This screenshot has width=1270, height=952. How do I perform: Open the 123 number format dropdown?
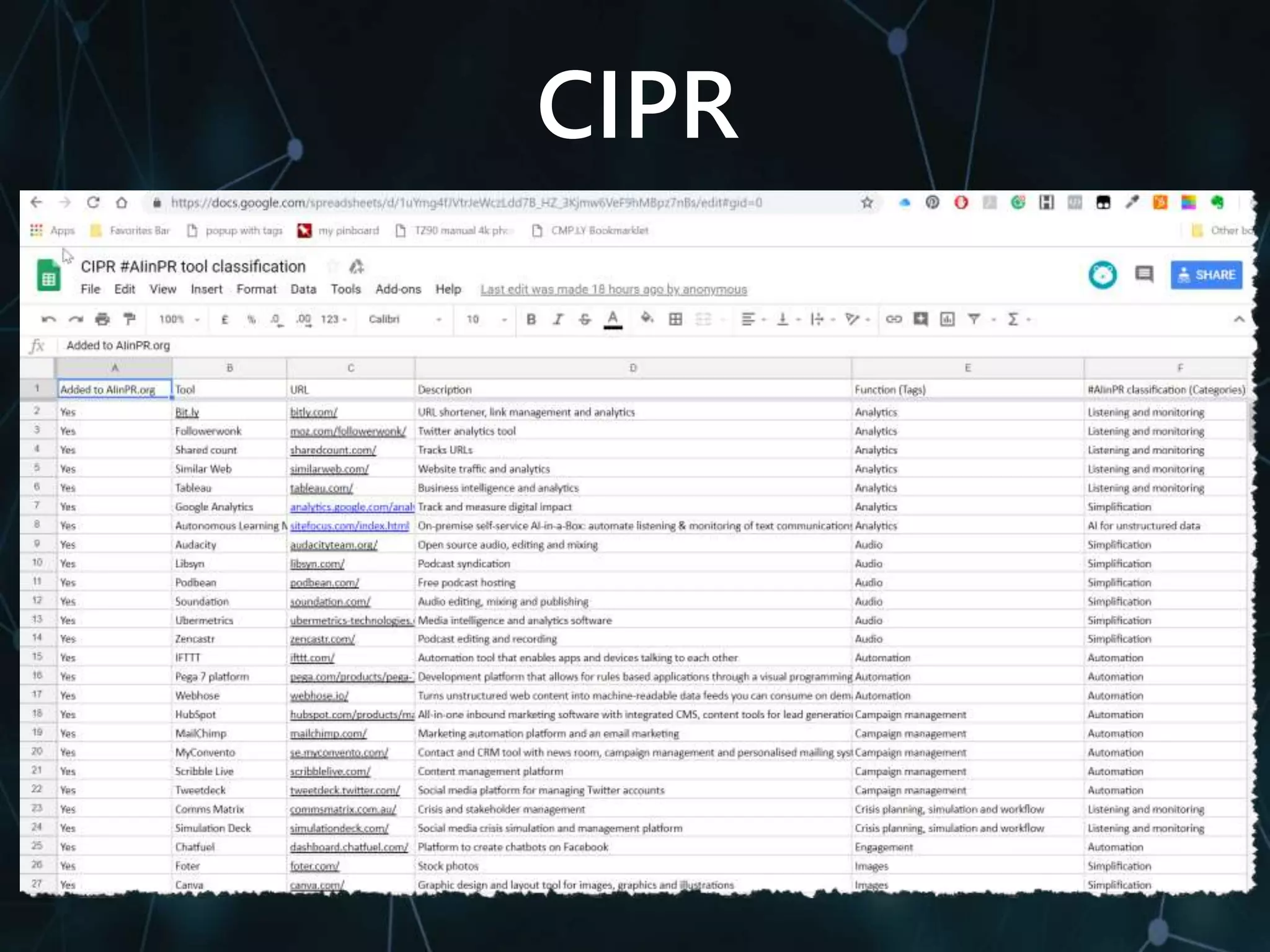coord(334,319)
